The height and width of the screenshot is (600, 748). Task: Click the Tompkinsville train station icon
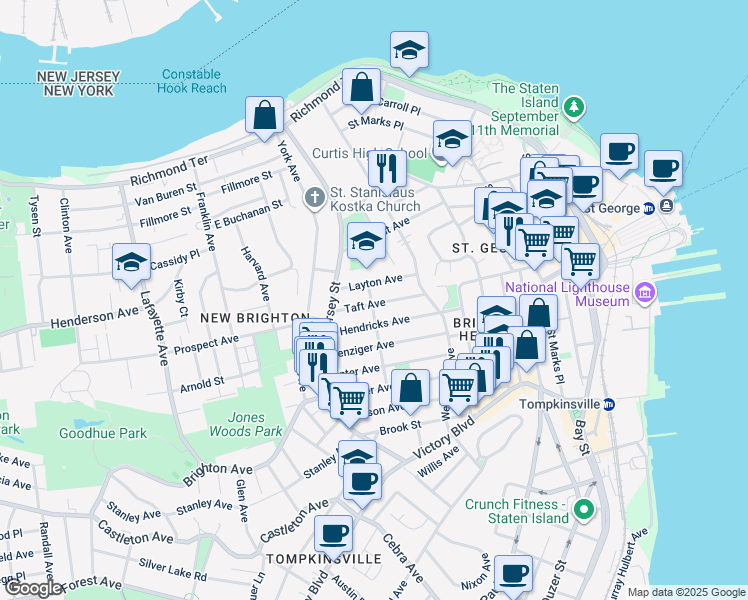(610, 404)
